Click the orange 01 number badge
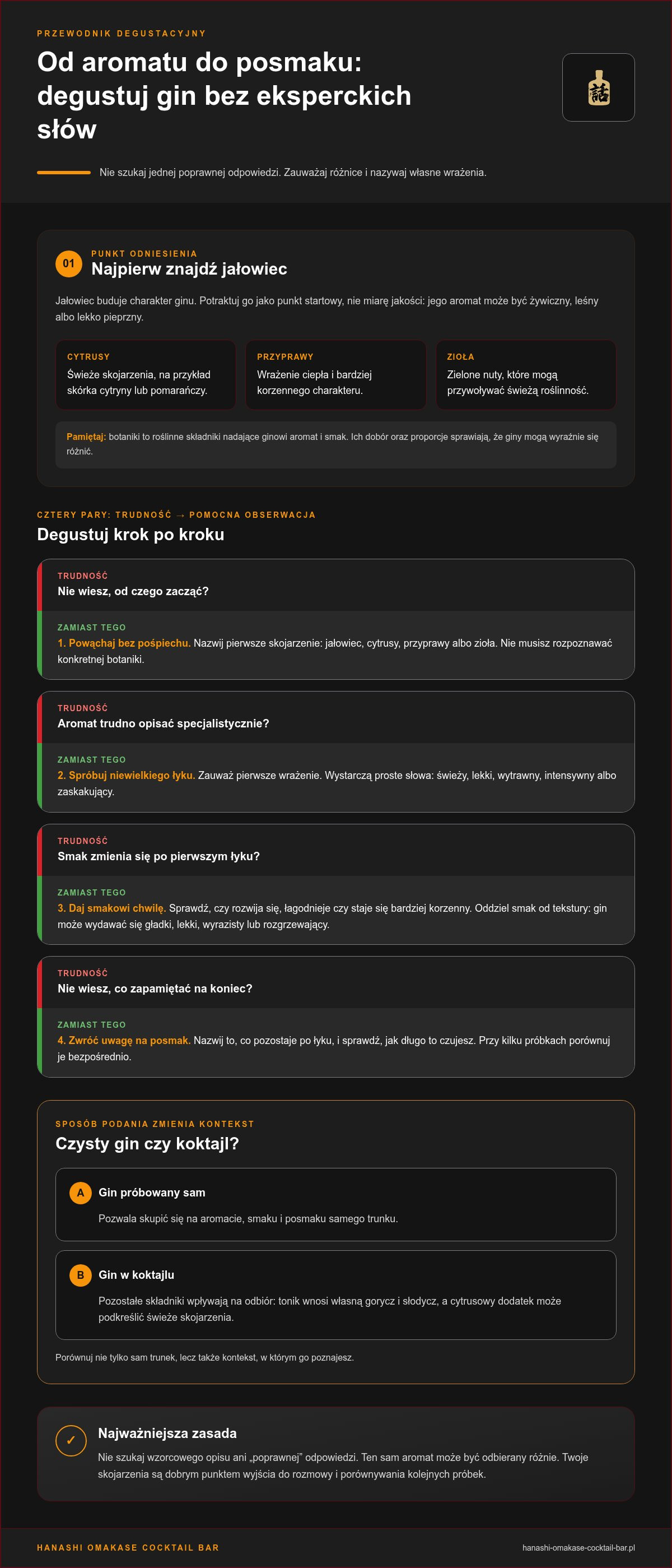This screenshot has width=672, height=1568. coord(69,263)
